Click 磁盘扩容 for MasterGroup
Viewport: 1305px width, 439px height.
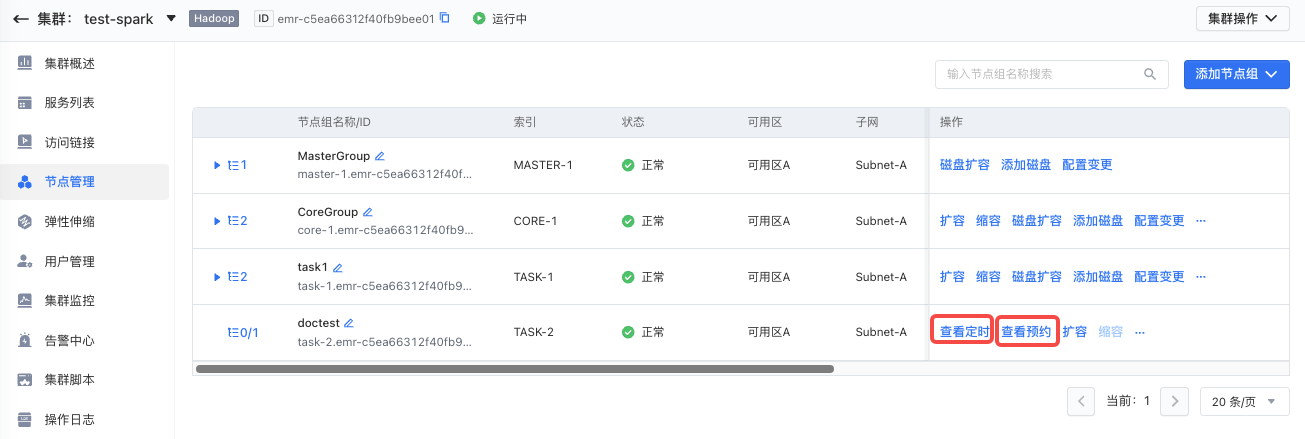coord(965,165)
